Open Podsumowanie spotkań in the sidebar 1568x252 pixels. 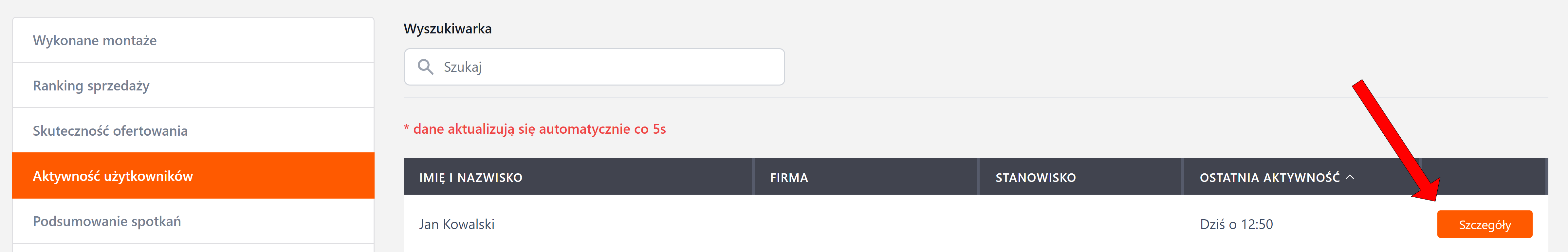pos(106,222)
